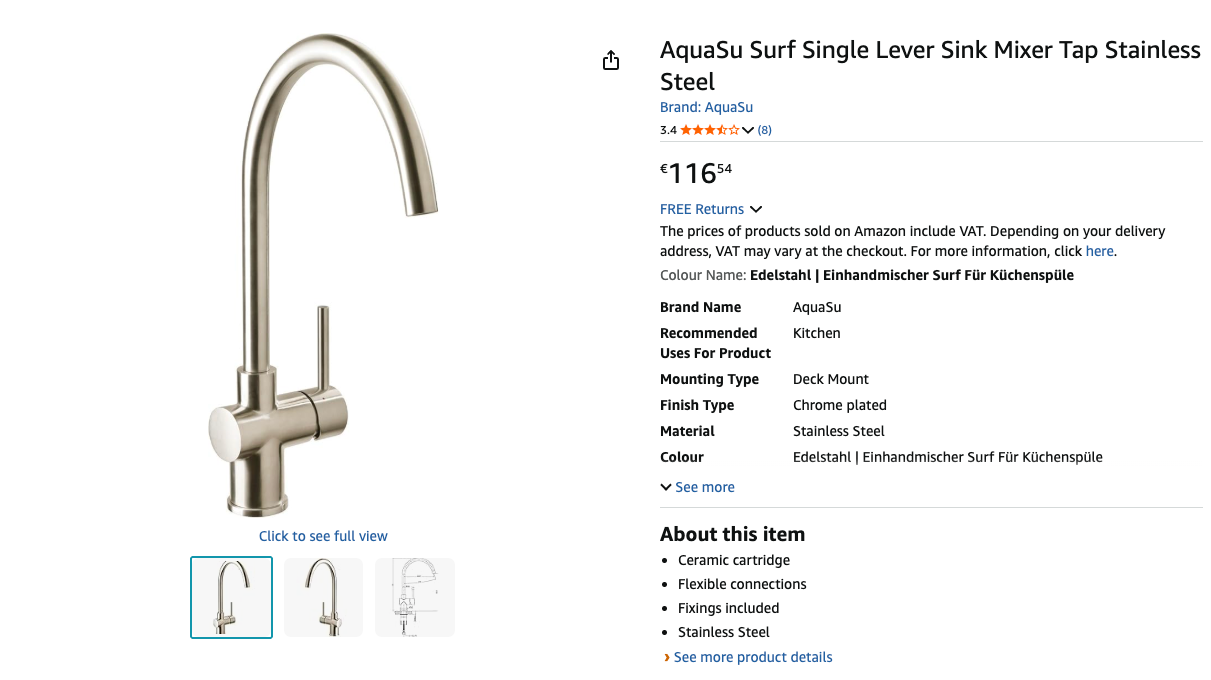
Task: Expand the chevron next to FREE Returns
Action: [x=756, y=209]
